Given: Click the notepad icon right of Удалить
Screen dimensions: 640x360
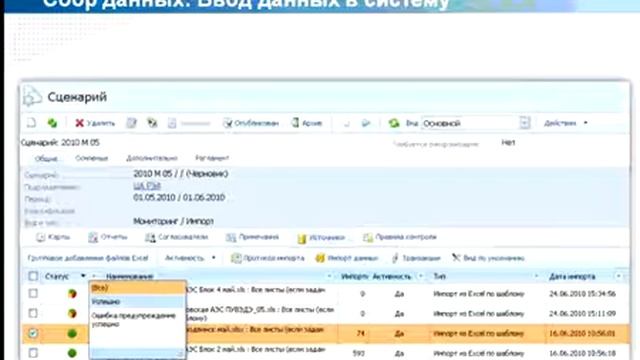Looking at the screenshot, I should pos(131,123).
